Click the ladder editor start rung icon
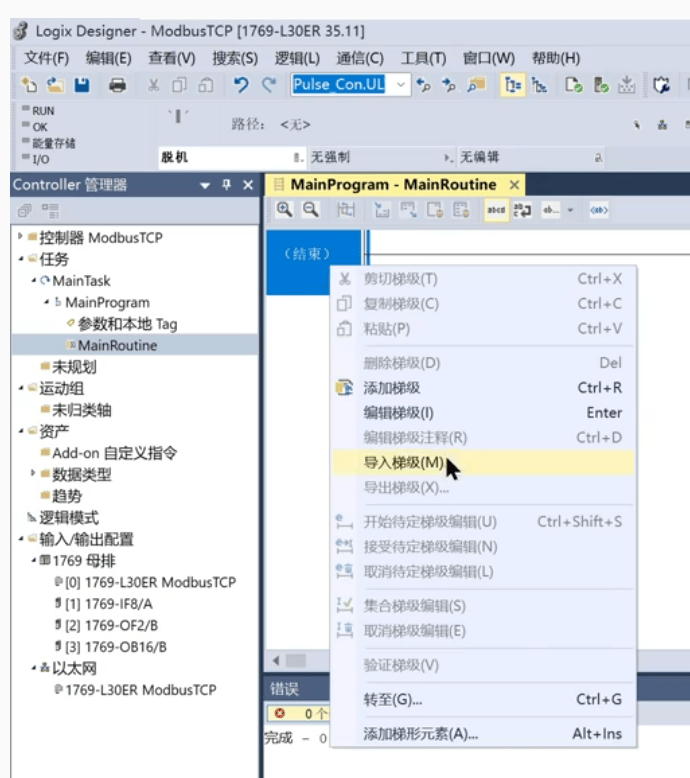This screenshot has height=778, width=690. (346, 210)
